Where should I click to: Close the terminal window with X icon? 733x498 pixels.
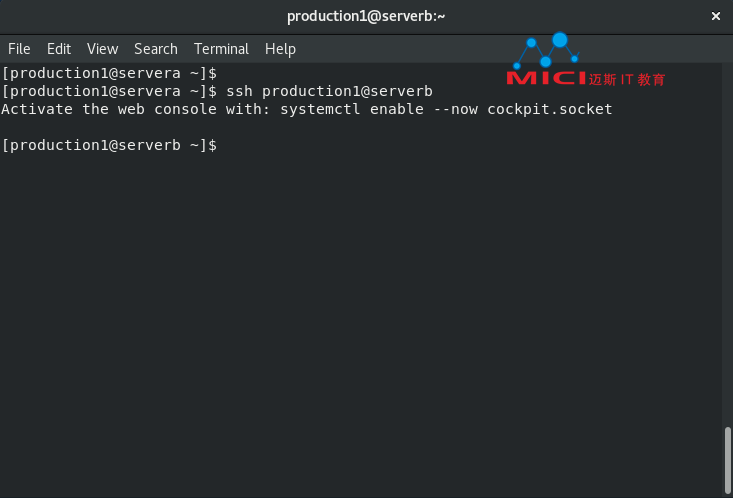pos(715,16)
